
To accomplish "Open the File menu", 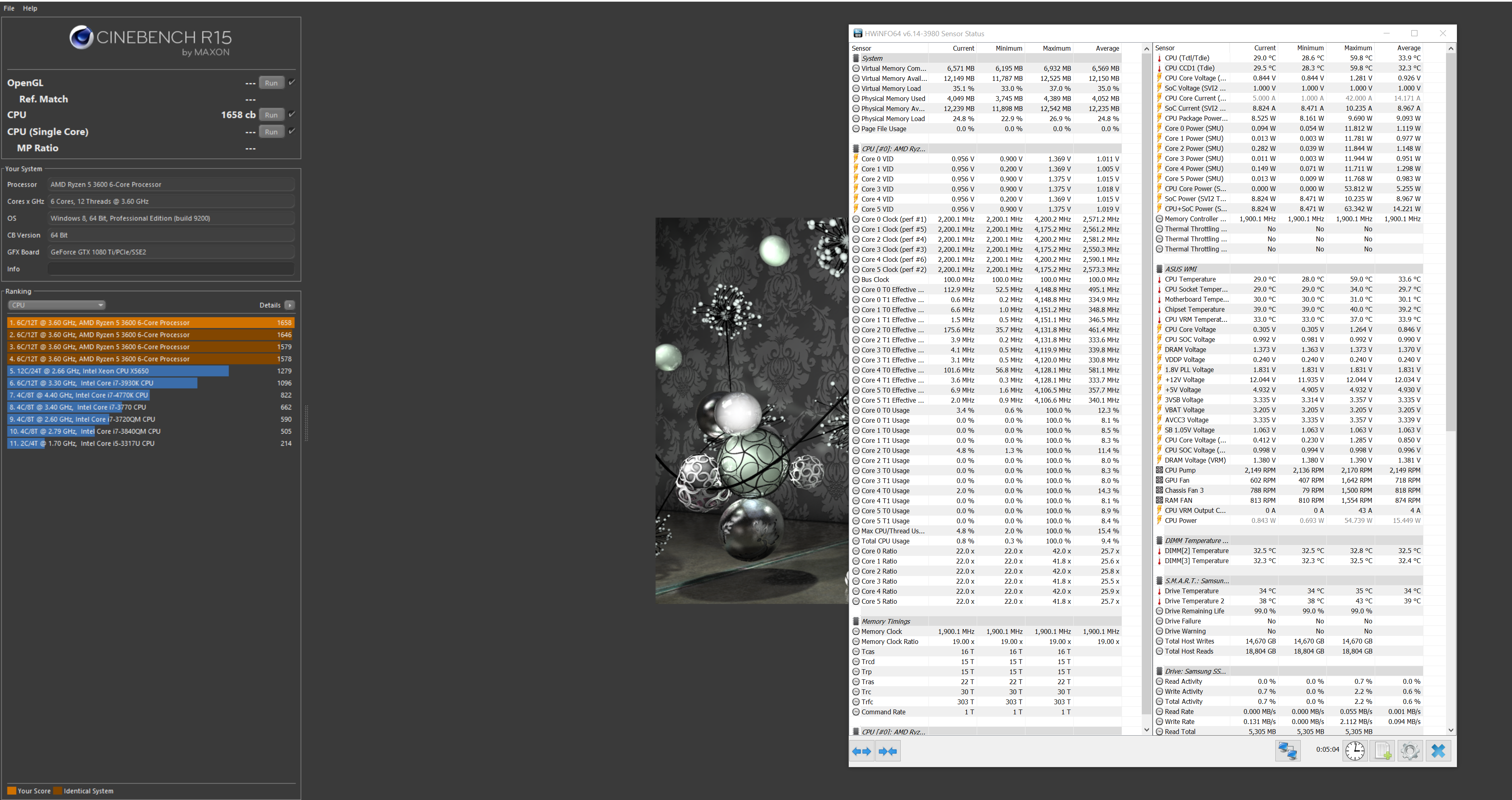I will 9,8.
